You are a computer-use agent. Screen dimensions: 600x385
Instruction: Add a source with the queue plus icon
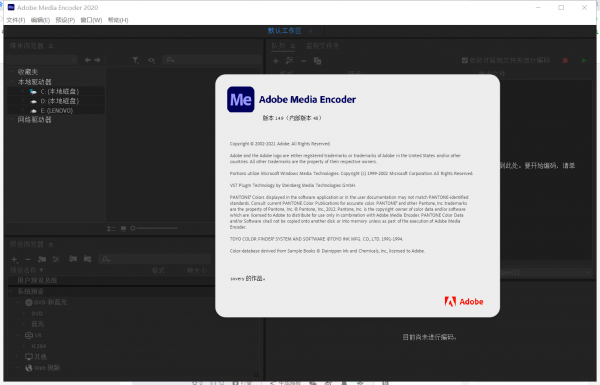click(x=276, y=61)
